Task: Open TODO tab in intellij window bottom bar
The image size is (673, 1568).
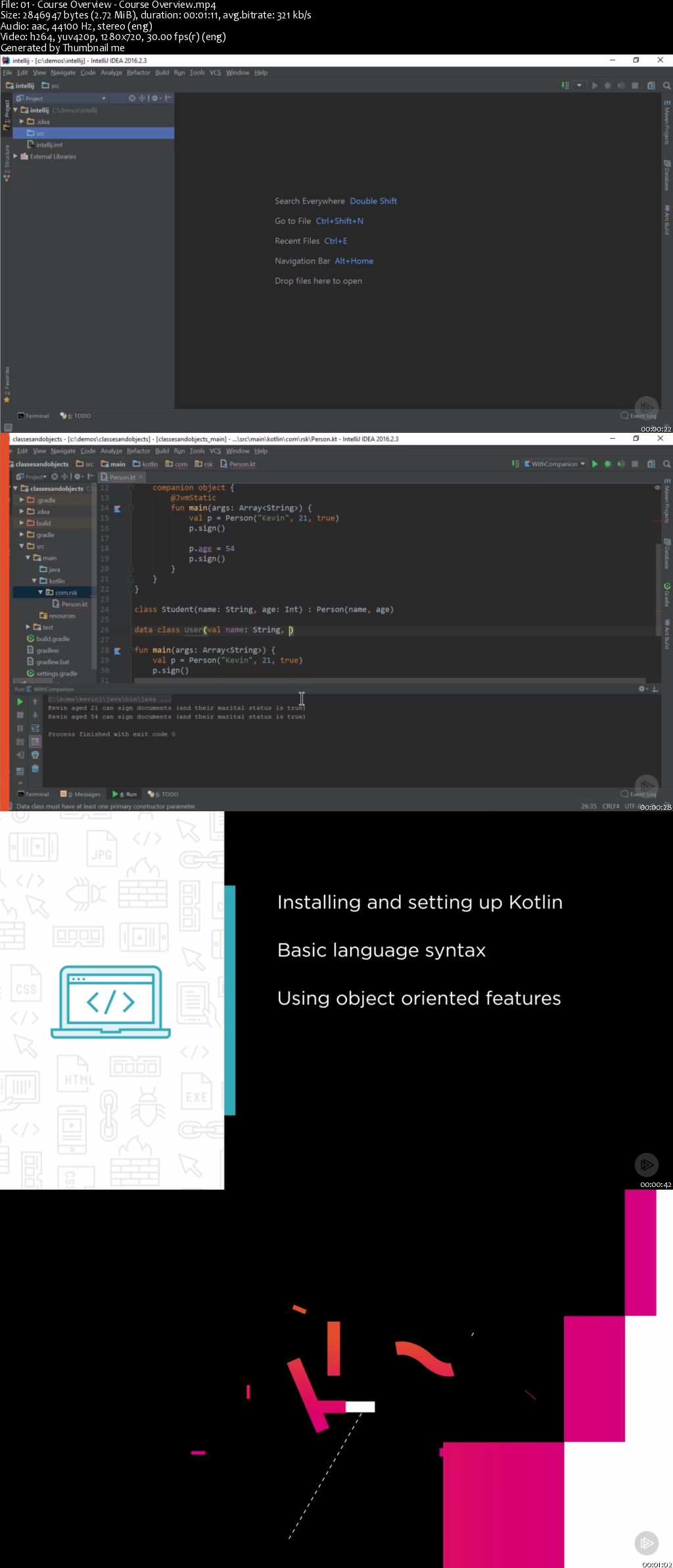Action: (76, 416)
